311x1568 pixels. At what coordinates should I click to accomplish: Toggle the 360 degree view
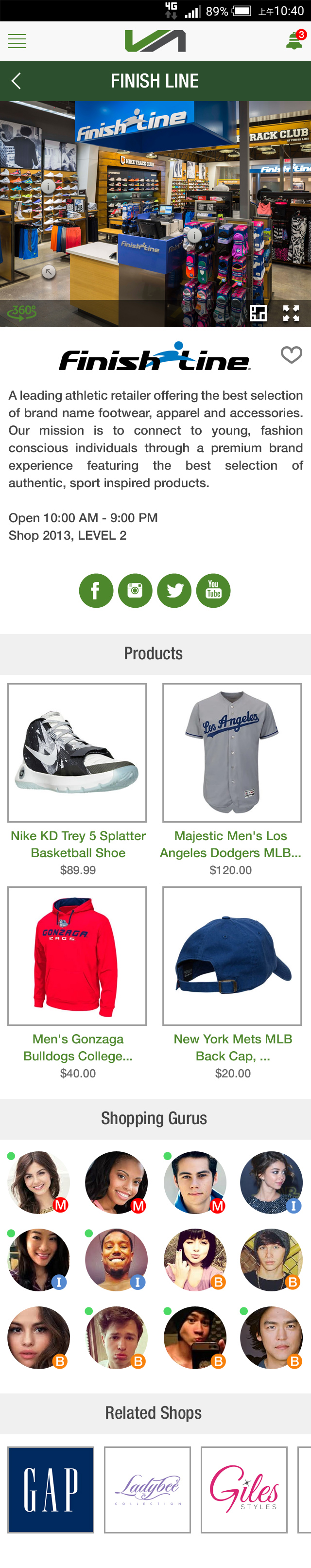click(22, 313)
